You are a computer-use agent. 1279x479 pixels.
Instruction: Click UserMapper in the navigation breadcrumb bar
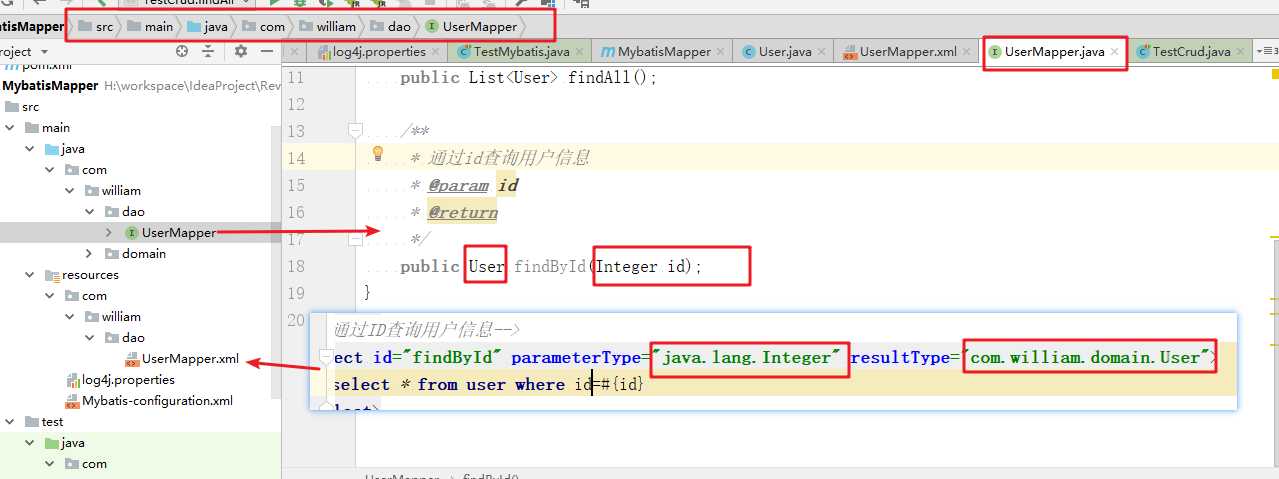click(x=480, y=26)
